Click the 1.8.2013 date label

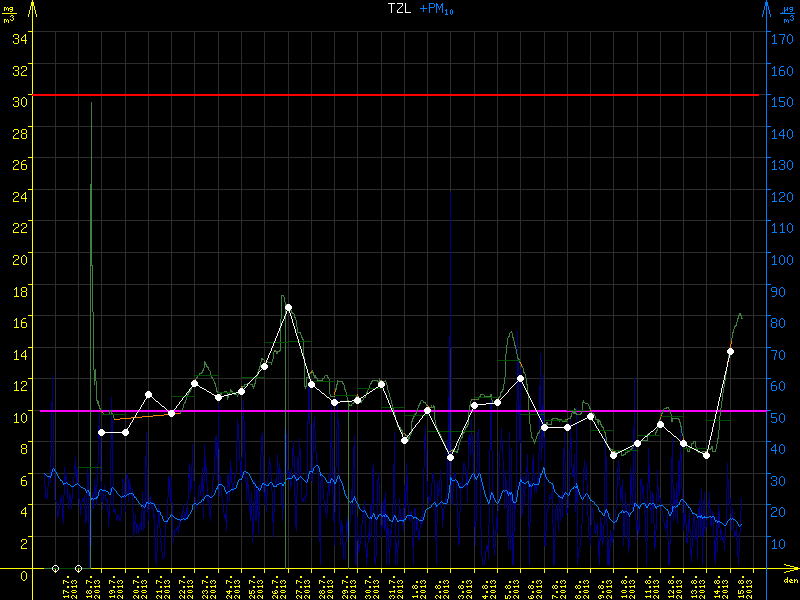[416, 586]
